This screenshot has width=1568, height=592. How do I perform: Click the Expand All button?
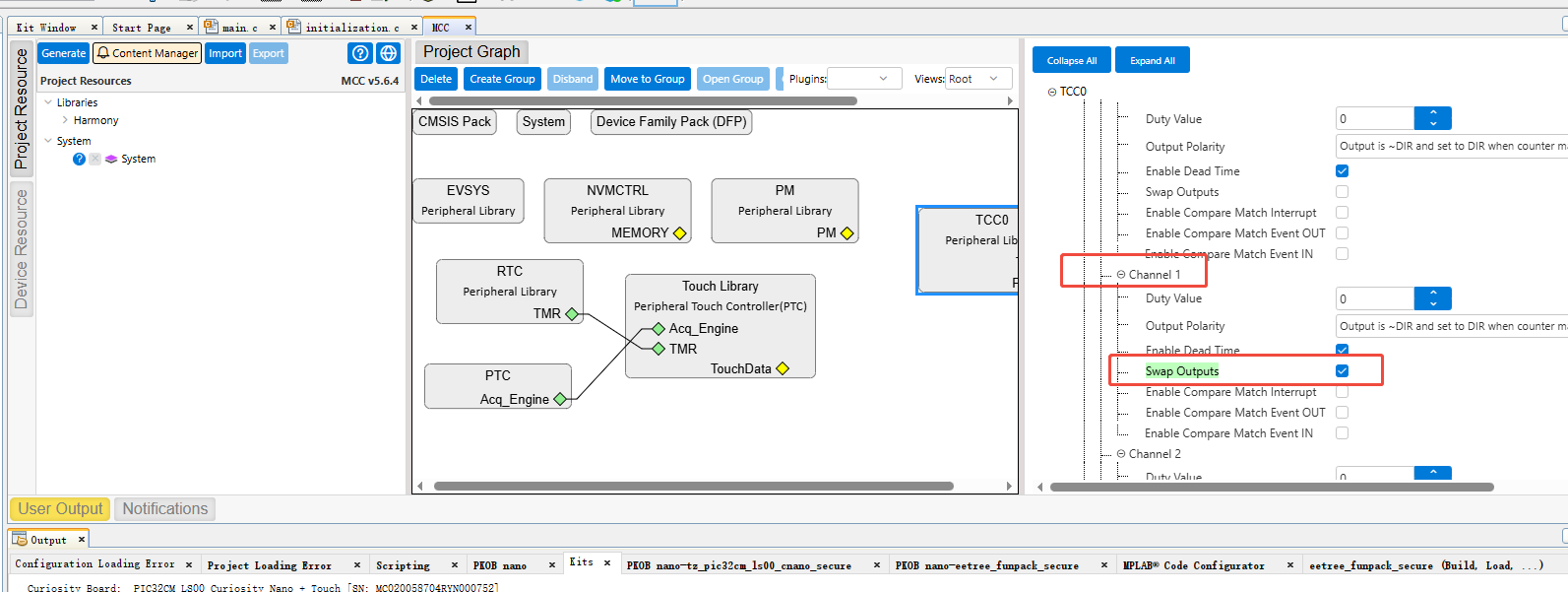click(x=1153, y=60)
